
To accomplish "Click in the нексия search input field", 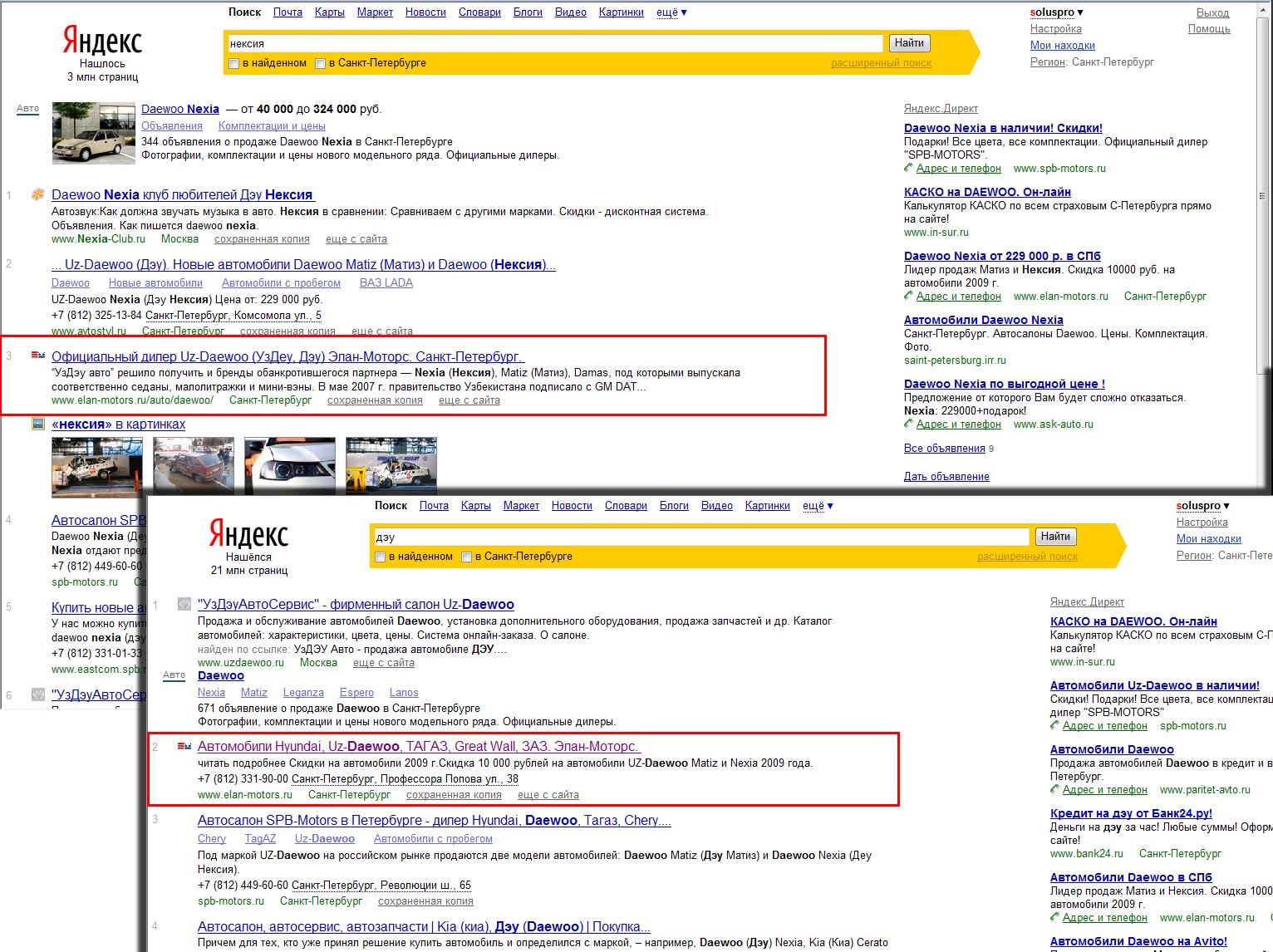I will 554,43.
